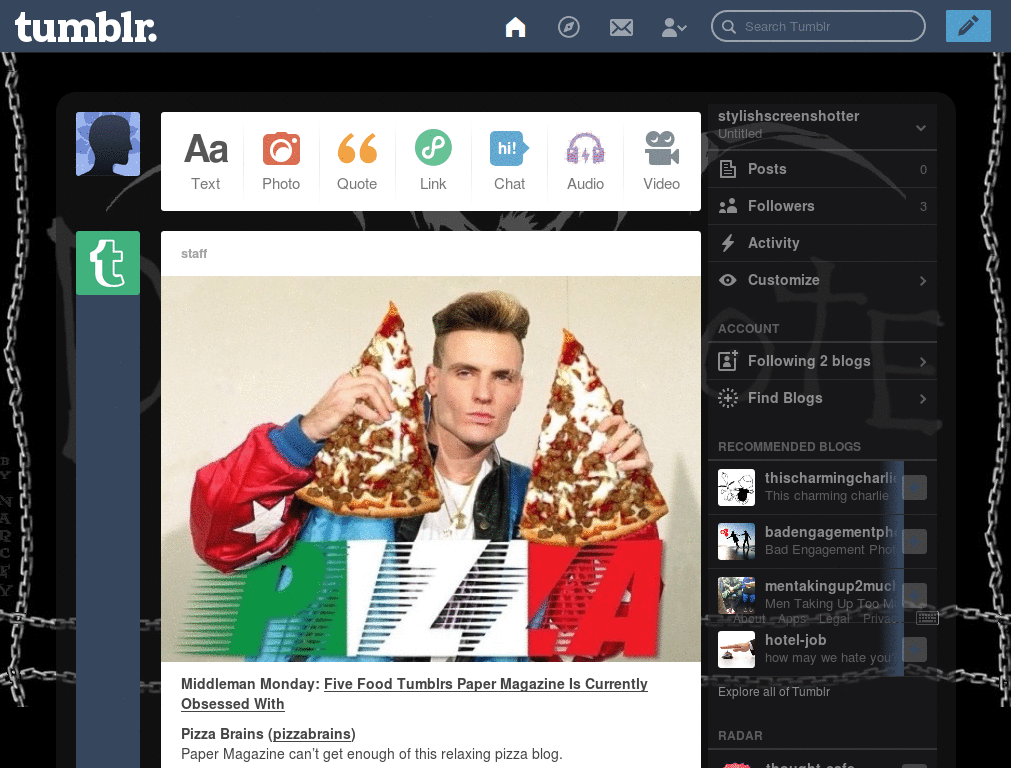
Task: Open Following 2 blogs
Action: pyautogui.click(x=822, y=361)
